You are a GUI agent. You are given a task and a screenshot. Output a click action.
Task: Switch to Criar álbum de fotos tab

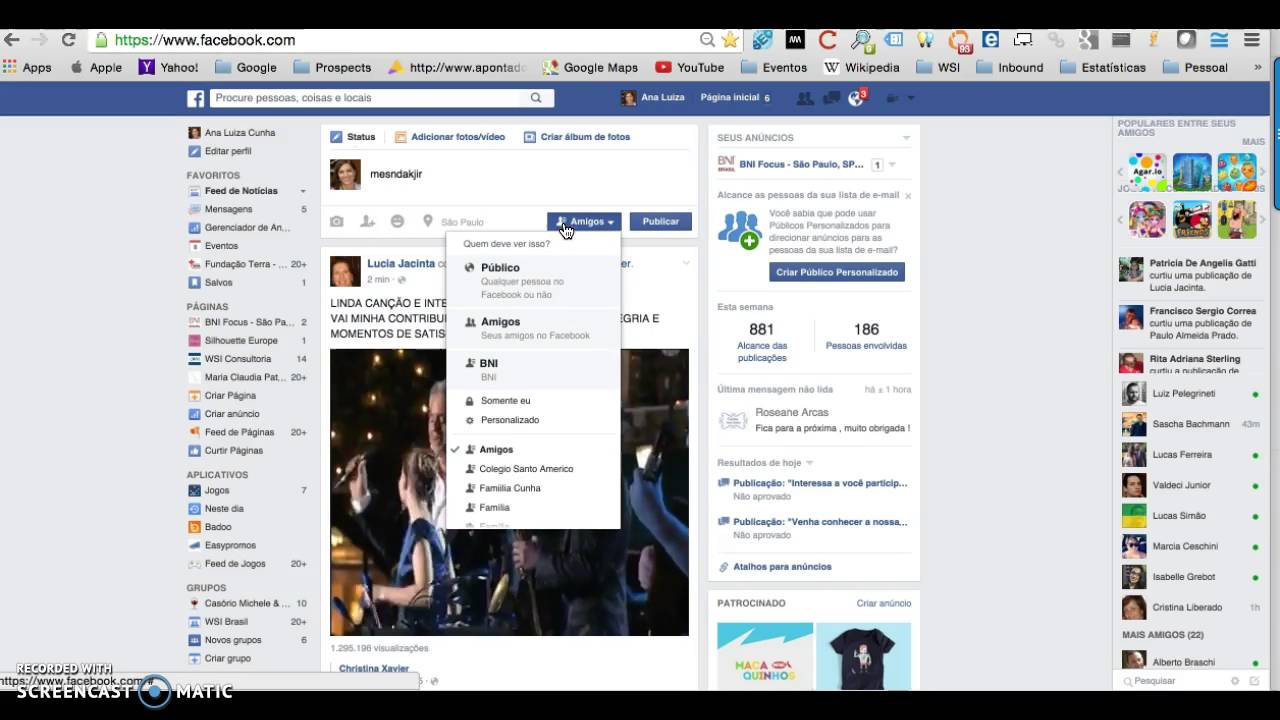[x=577, y=137]
